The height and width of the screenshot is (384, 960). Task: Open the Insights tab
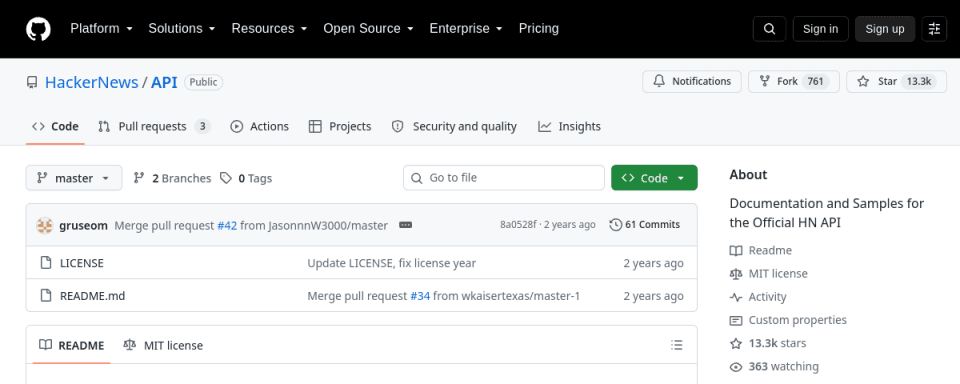[569, 127]
